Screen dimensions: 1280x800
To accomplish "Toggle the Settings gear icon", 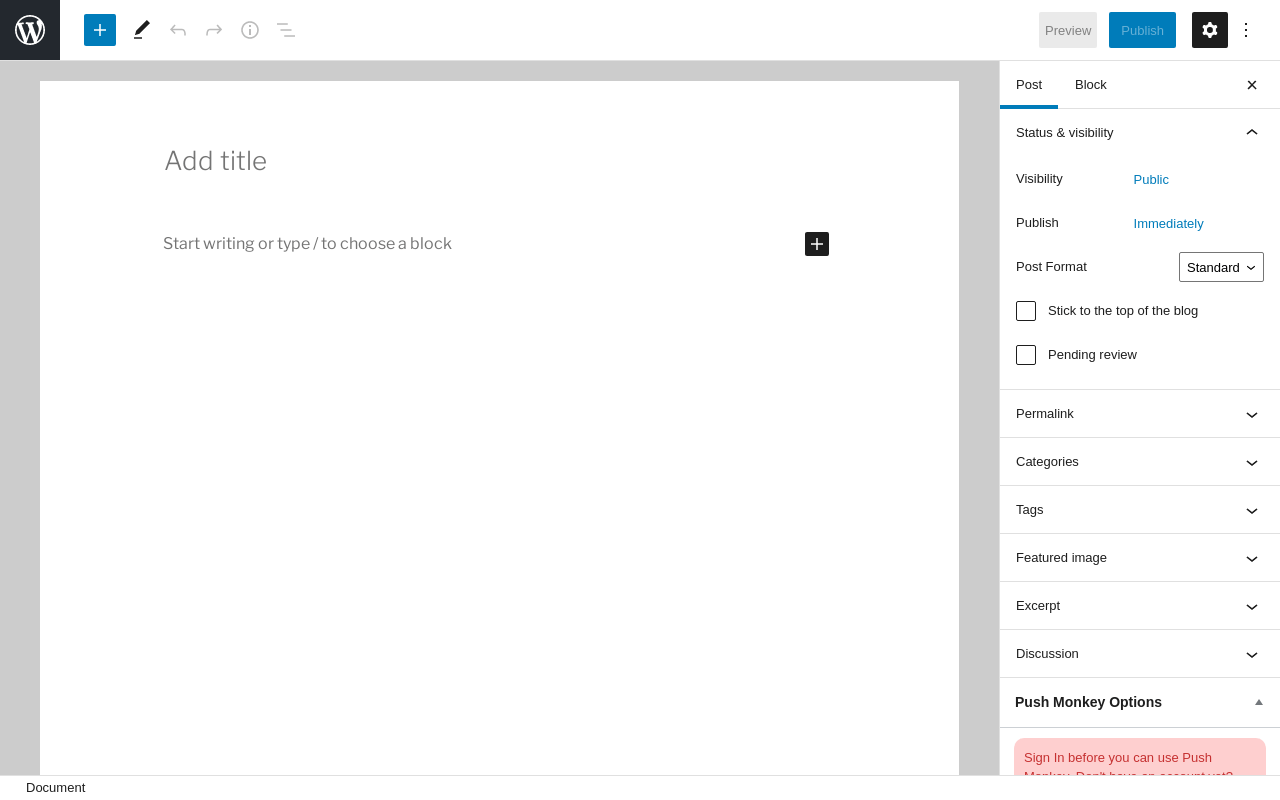I will click(x=1210, y=30).
